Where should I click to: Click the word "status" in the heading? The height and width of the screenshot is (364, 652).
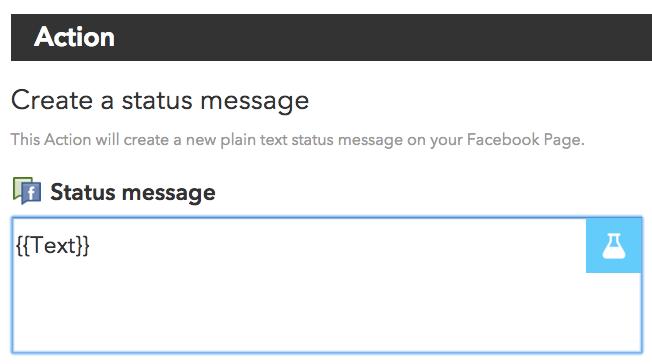coord(157,101)
